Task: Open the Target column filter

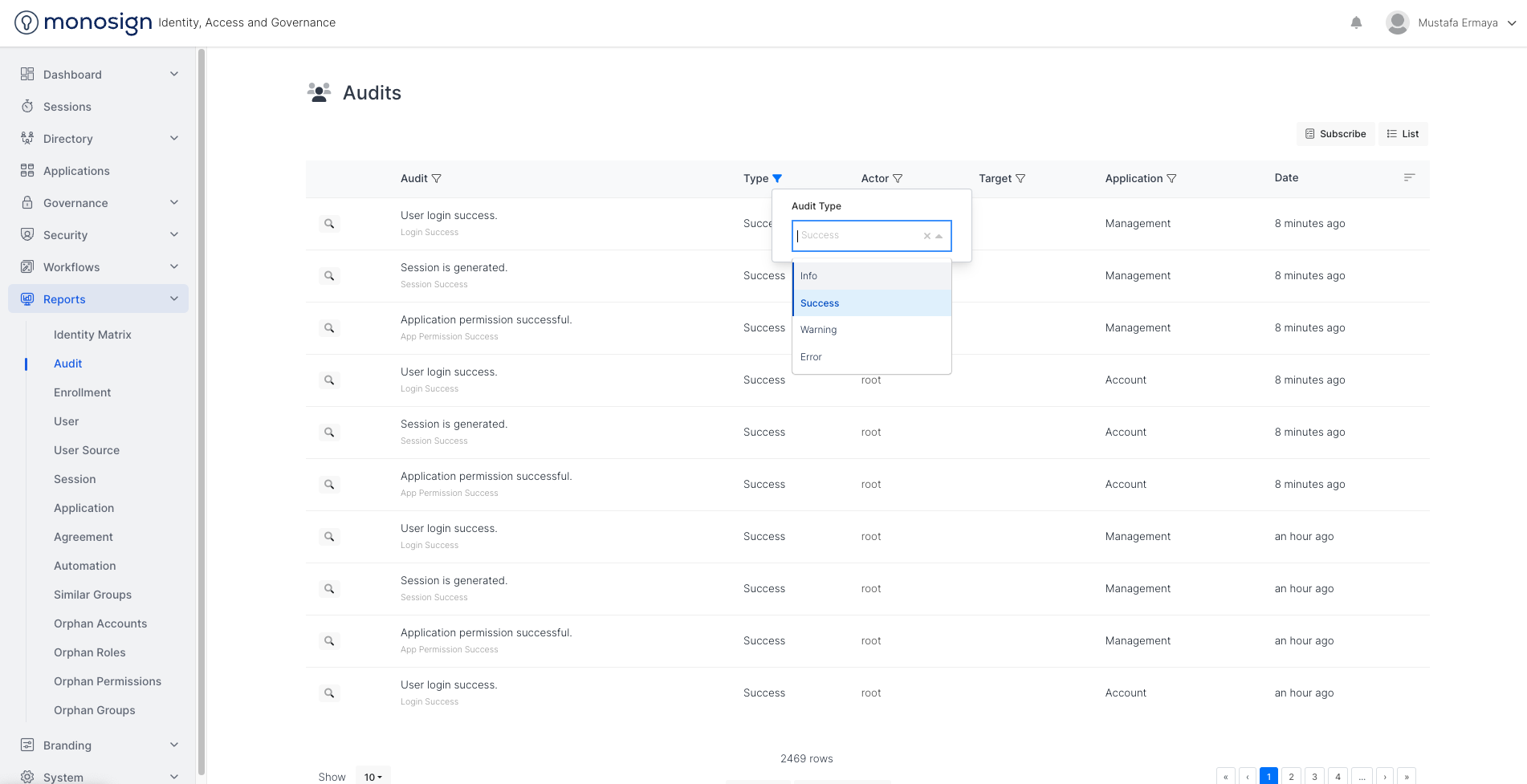Action: pyautogui.click(x=1020, y=178)
